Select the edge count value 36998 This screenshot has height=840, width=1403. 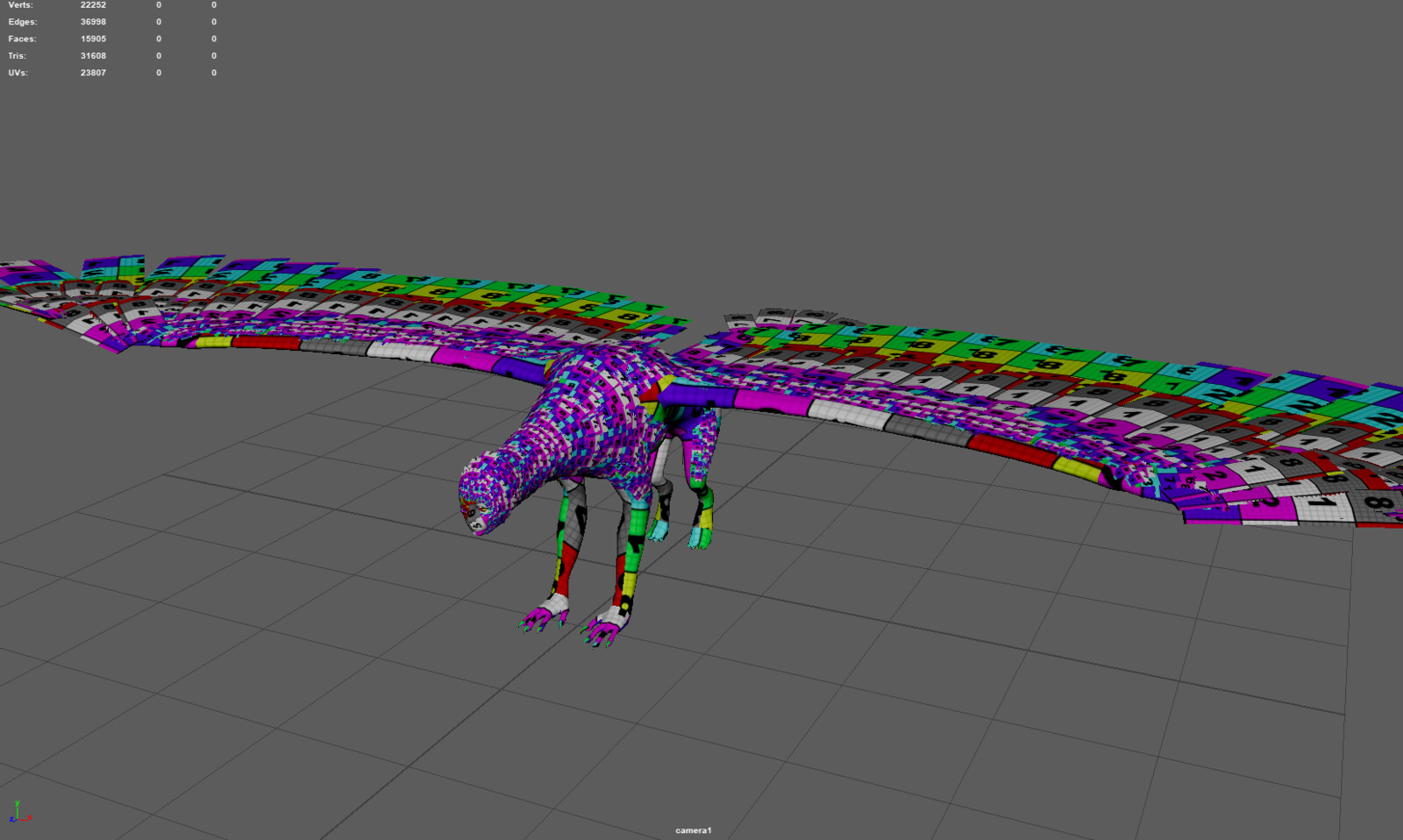coord(93,22)
